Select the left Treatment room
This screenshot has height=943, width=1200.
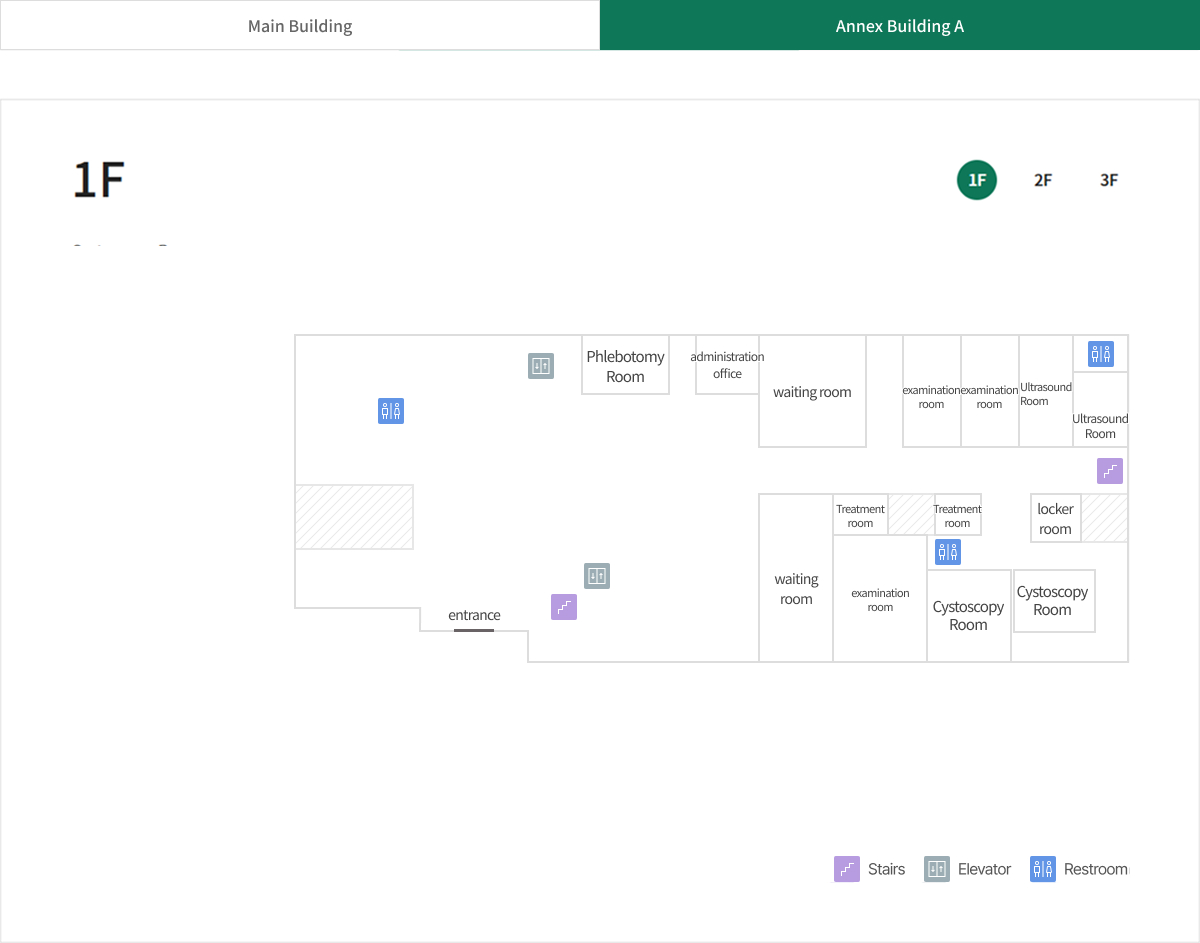point(861,515)
